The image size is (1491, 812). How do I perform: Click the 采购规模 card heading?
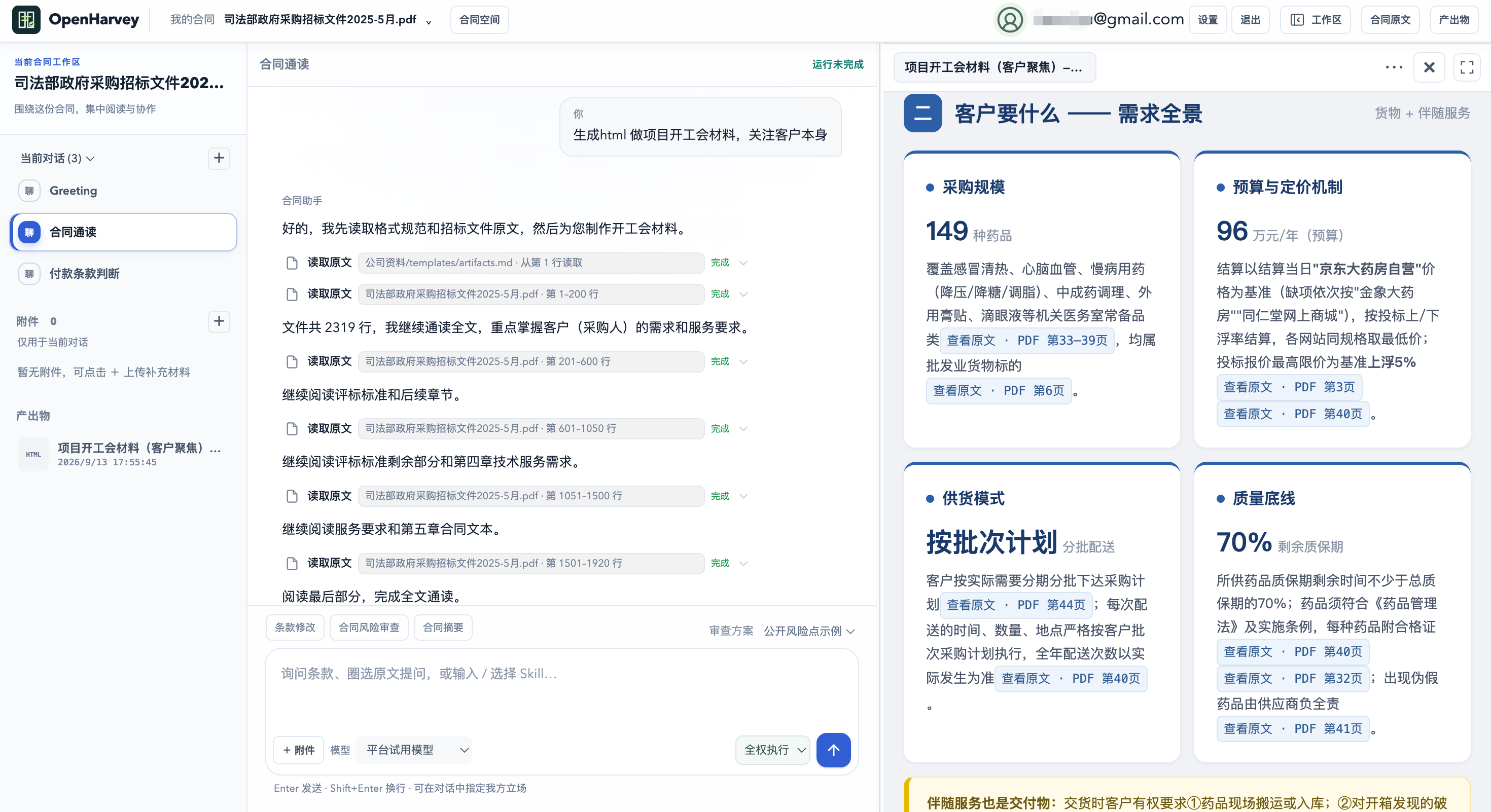click(x=974, y=188)
